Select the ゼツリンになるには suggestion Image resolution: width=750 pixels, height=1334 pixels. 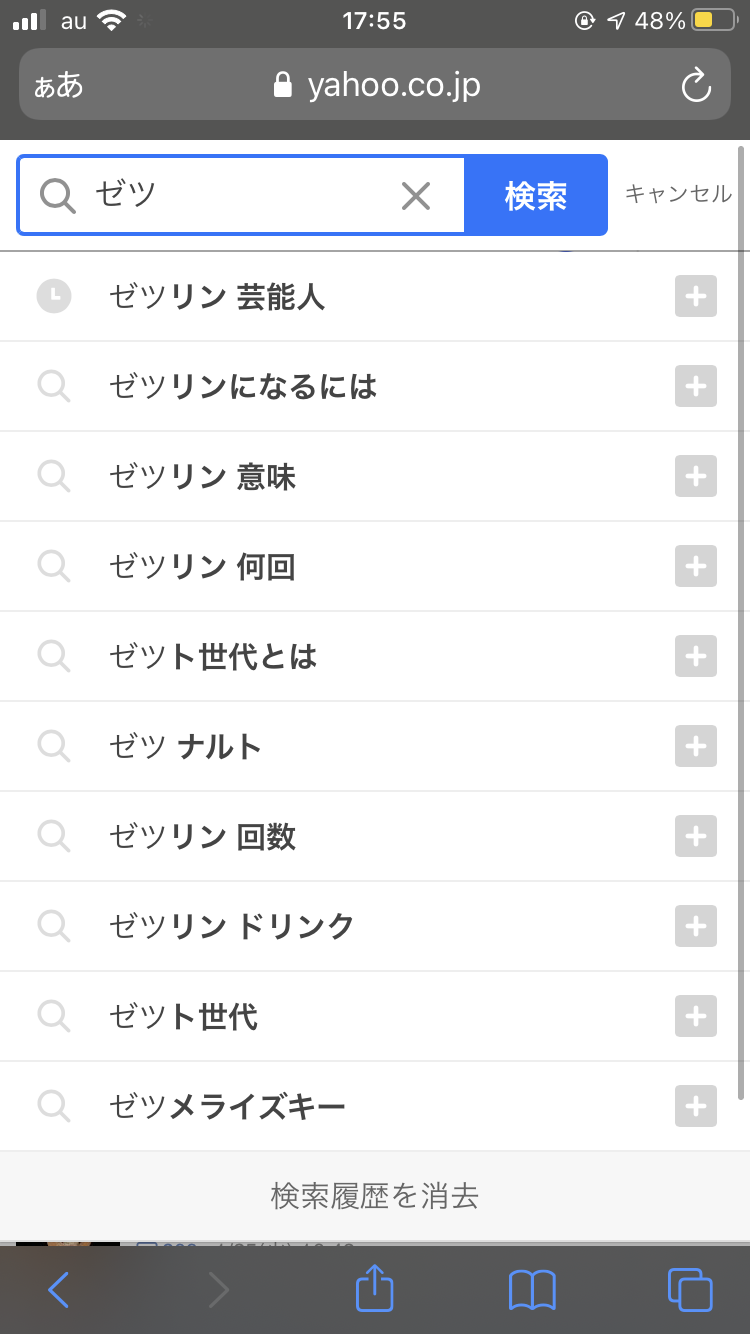tap(243, 386)
